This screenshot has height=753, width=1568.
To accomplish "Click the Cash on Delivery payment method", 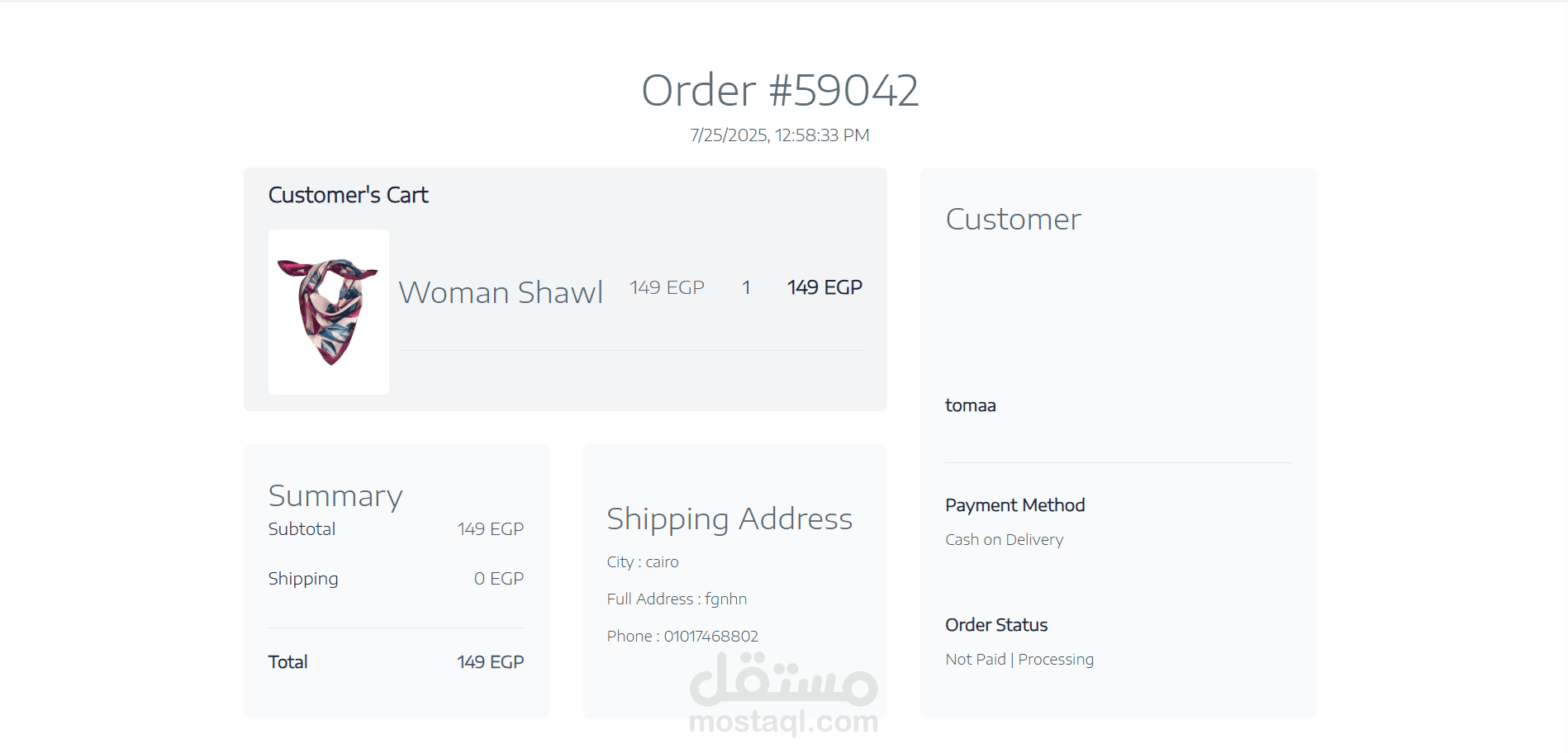I will click(x=1005, y=540).
